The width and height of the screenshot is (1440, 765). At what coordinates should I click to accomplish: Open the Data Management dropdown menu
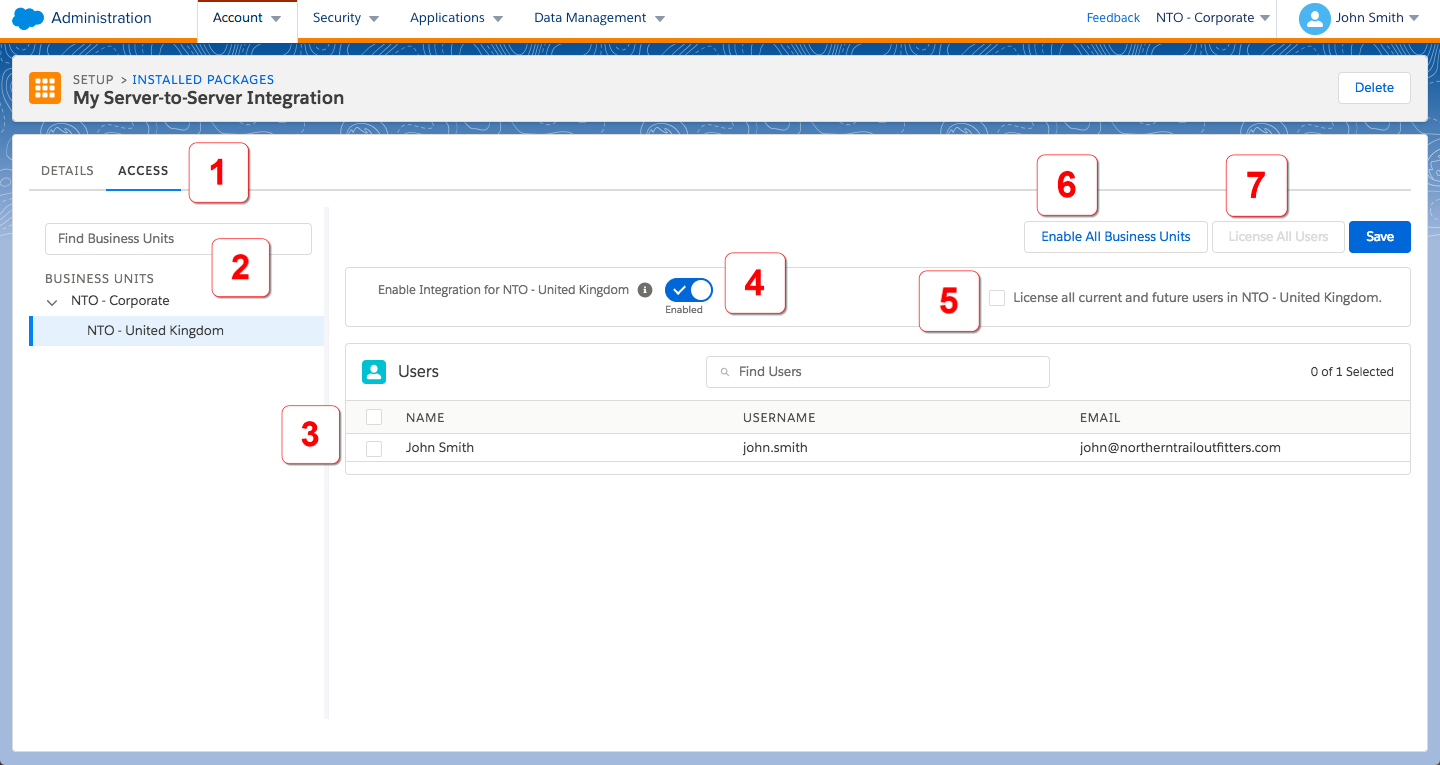click(600, 18)
